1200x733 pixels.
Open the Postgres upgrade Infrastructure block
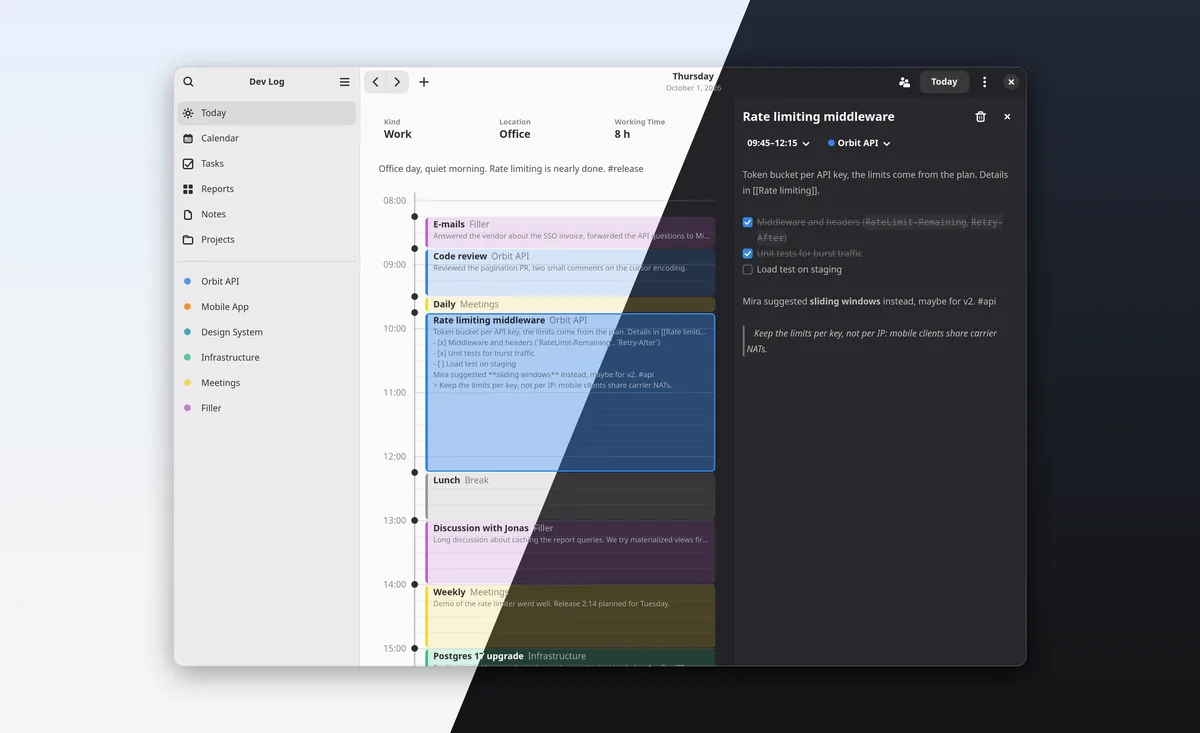click(x=570, y=657)
